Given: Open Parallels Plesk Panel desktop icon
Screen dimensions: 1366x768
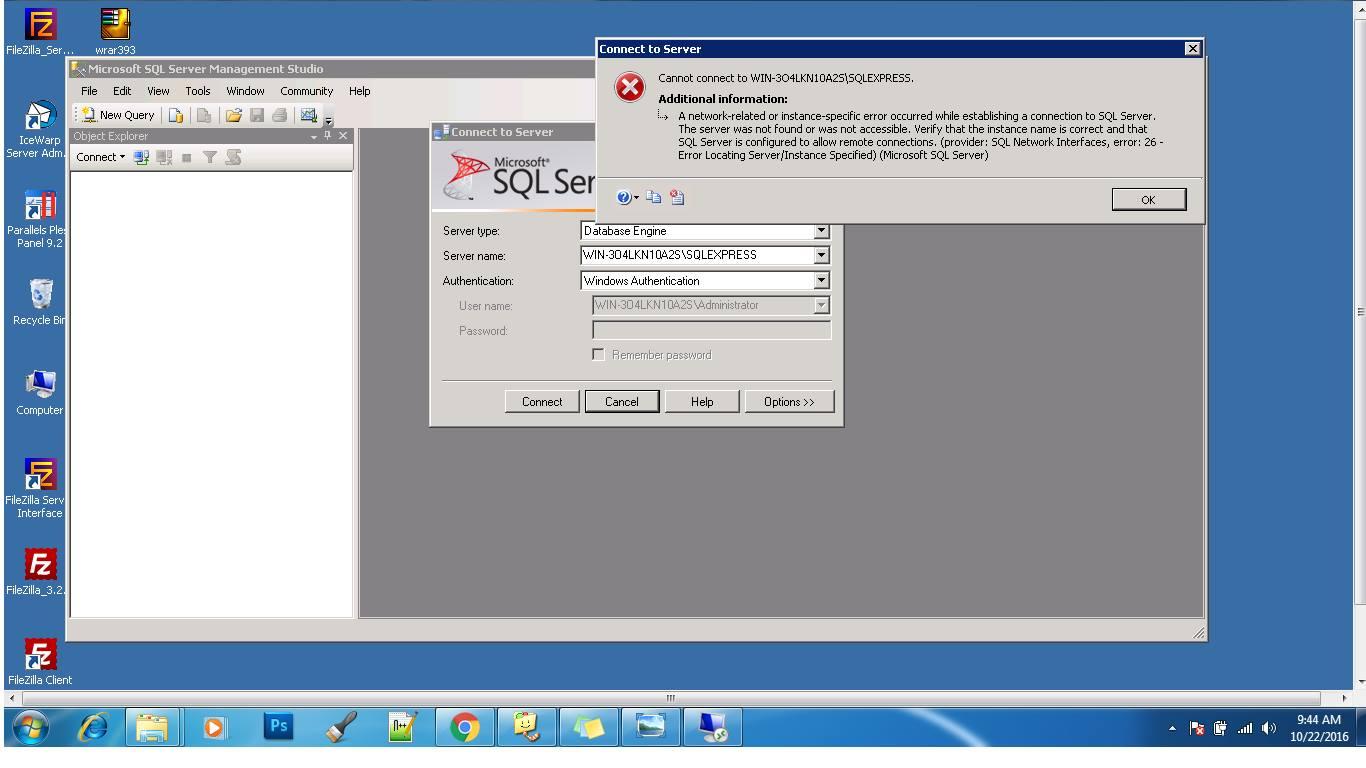Looking at the screenshot, I should pyautogui.click(x=40, y=219).
